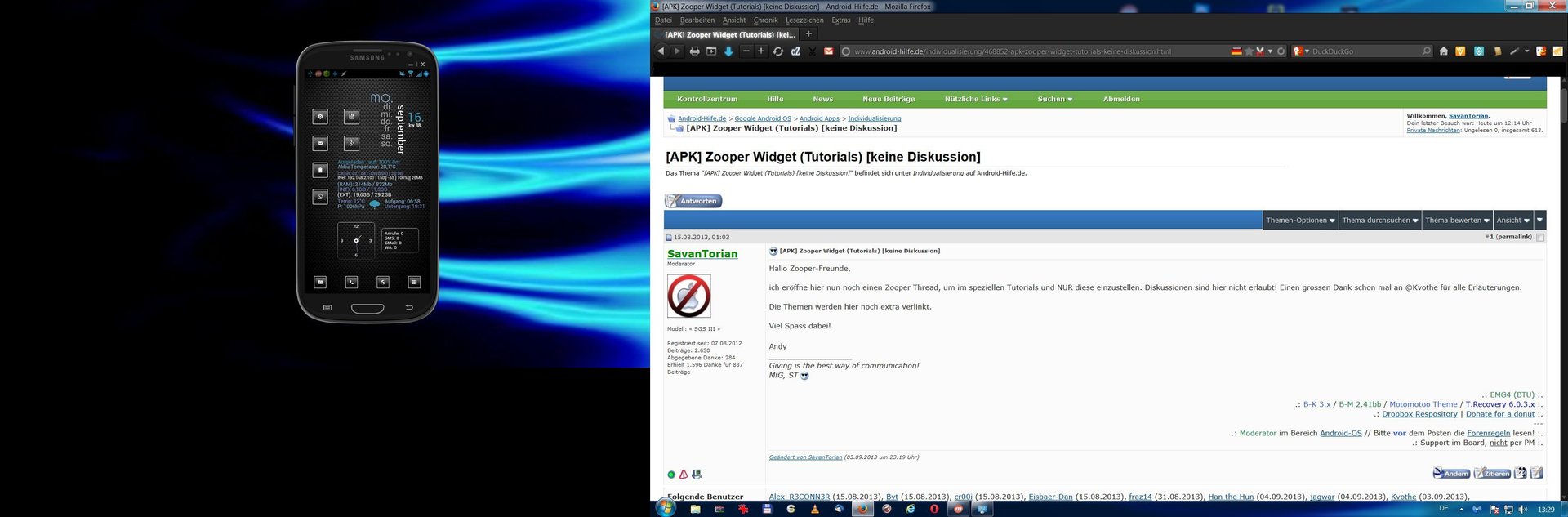The width and height of the screenshot is (1568, 517).
Task: Click the green online status icon
Action: click(671, 475)
